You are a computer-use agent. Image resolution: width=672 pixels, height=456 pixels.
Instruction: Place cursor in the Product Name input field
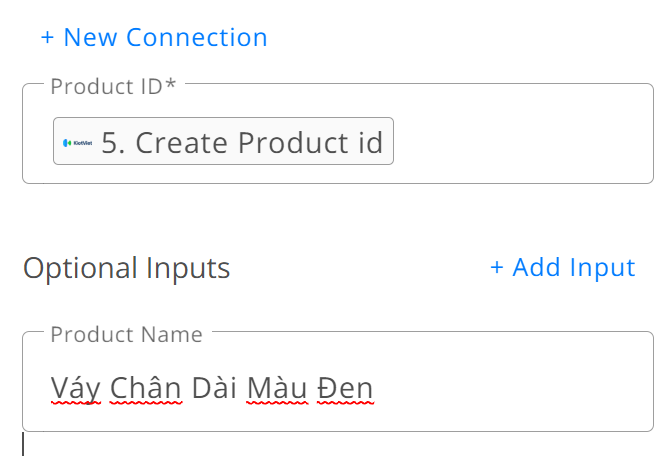click(338, 381)
